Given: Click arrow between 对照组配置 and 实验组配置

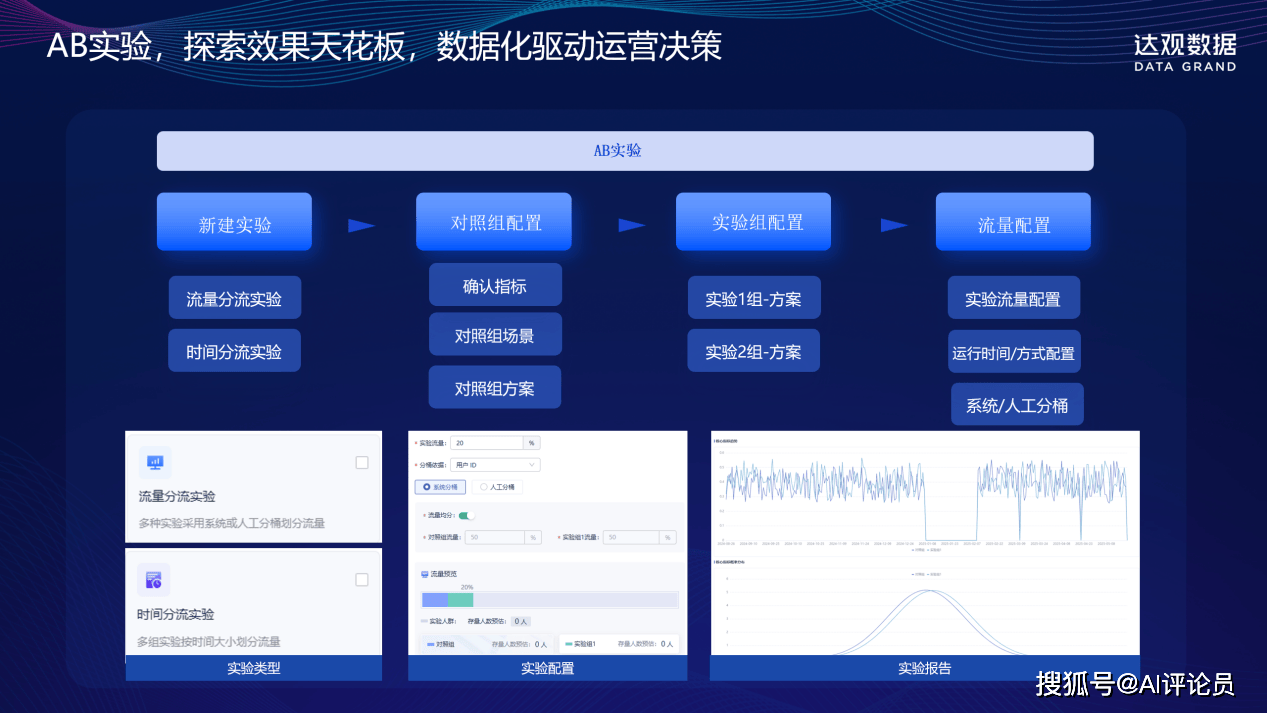Looking at the screenshot, I should pyautogui.click(x=632, y=225).
